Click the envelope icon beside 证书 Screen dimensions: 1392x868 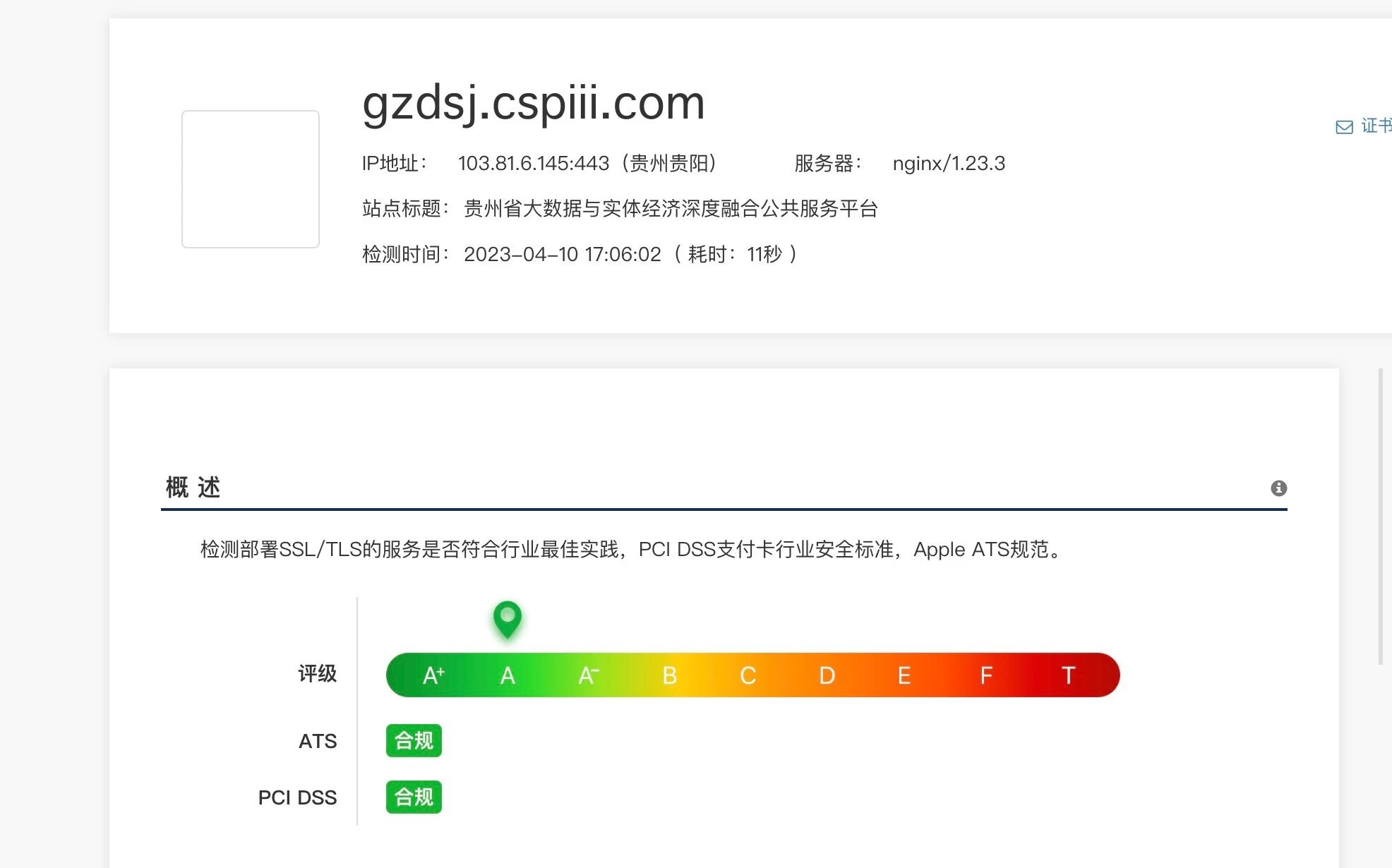[1344, 127]
